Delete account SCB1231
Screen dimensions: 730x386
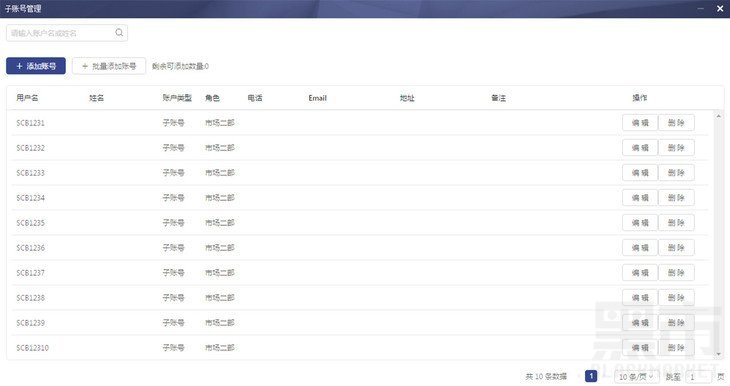[x=676, y=123]
